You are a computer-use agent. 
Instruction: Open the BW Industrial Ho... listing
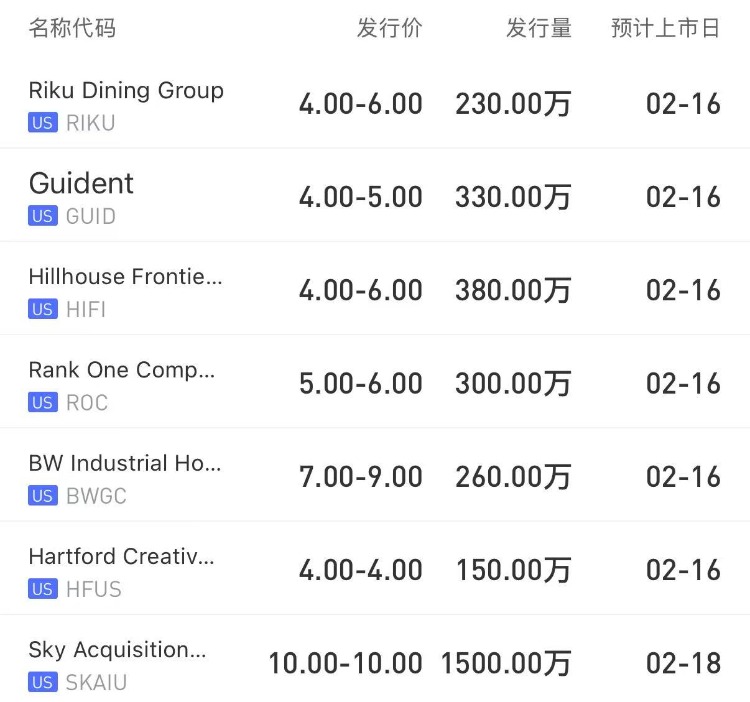(125, 463)
